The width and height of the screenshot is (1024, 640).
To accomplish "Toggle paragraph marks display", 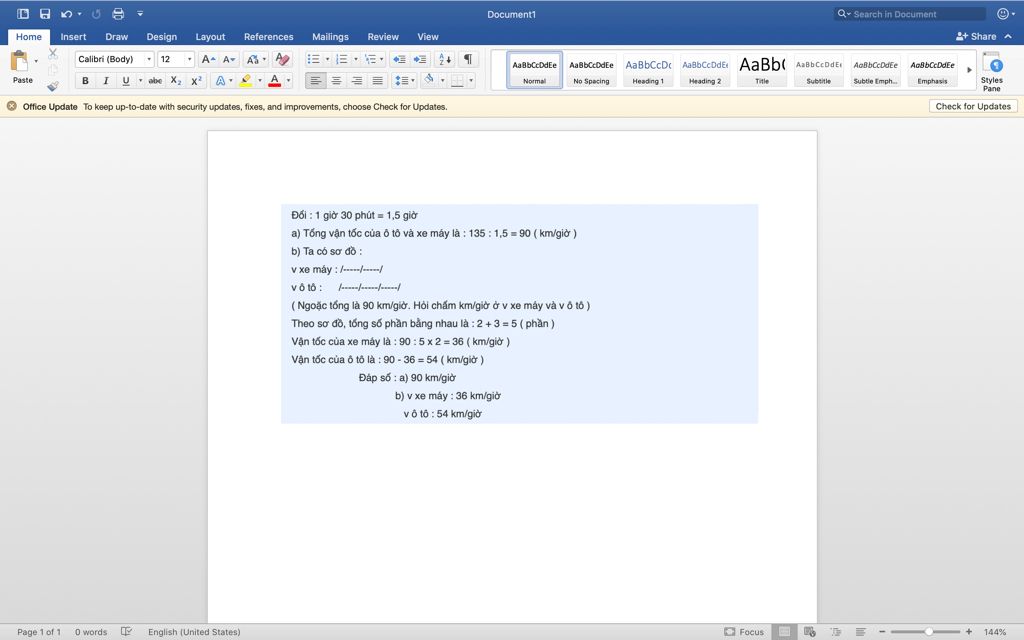I will tap(468, 59).
